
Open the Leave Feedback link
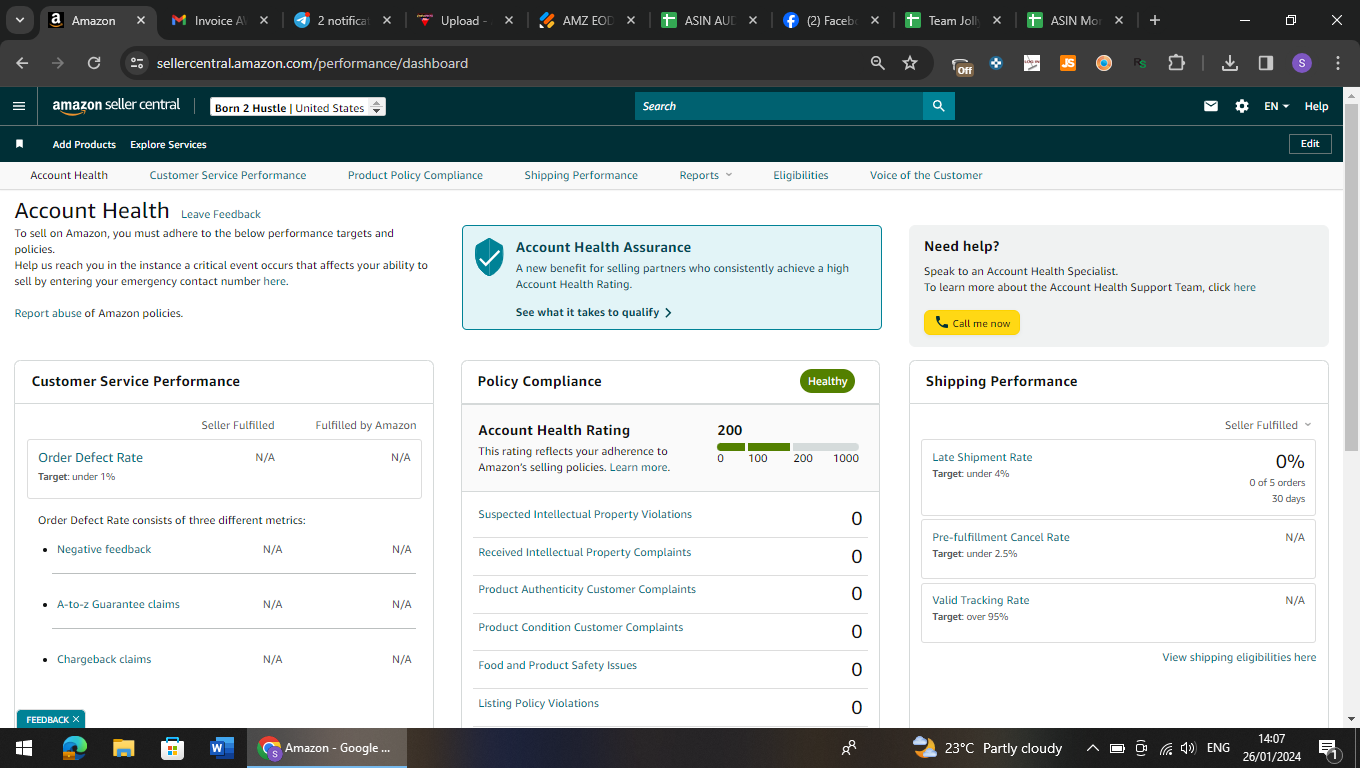221,214
